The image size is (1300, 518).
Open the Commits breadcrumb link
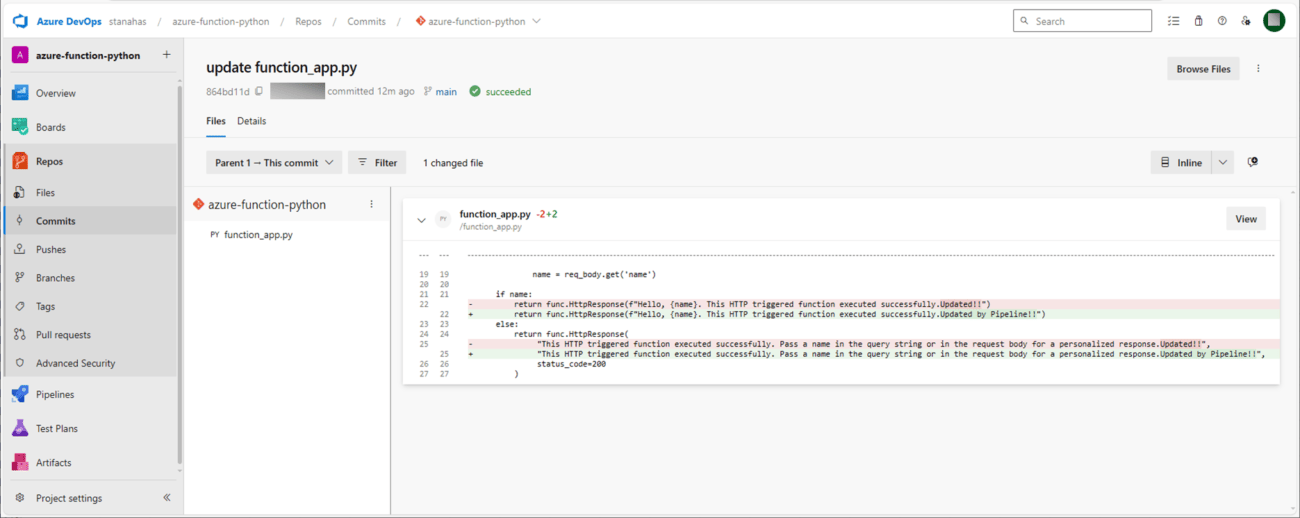(x=366, y=21)
